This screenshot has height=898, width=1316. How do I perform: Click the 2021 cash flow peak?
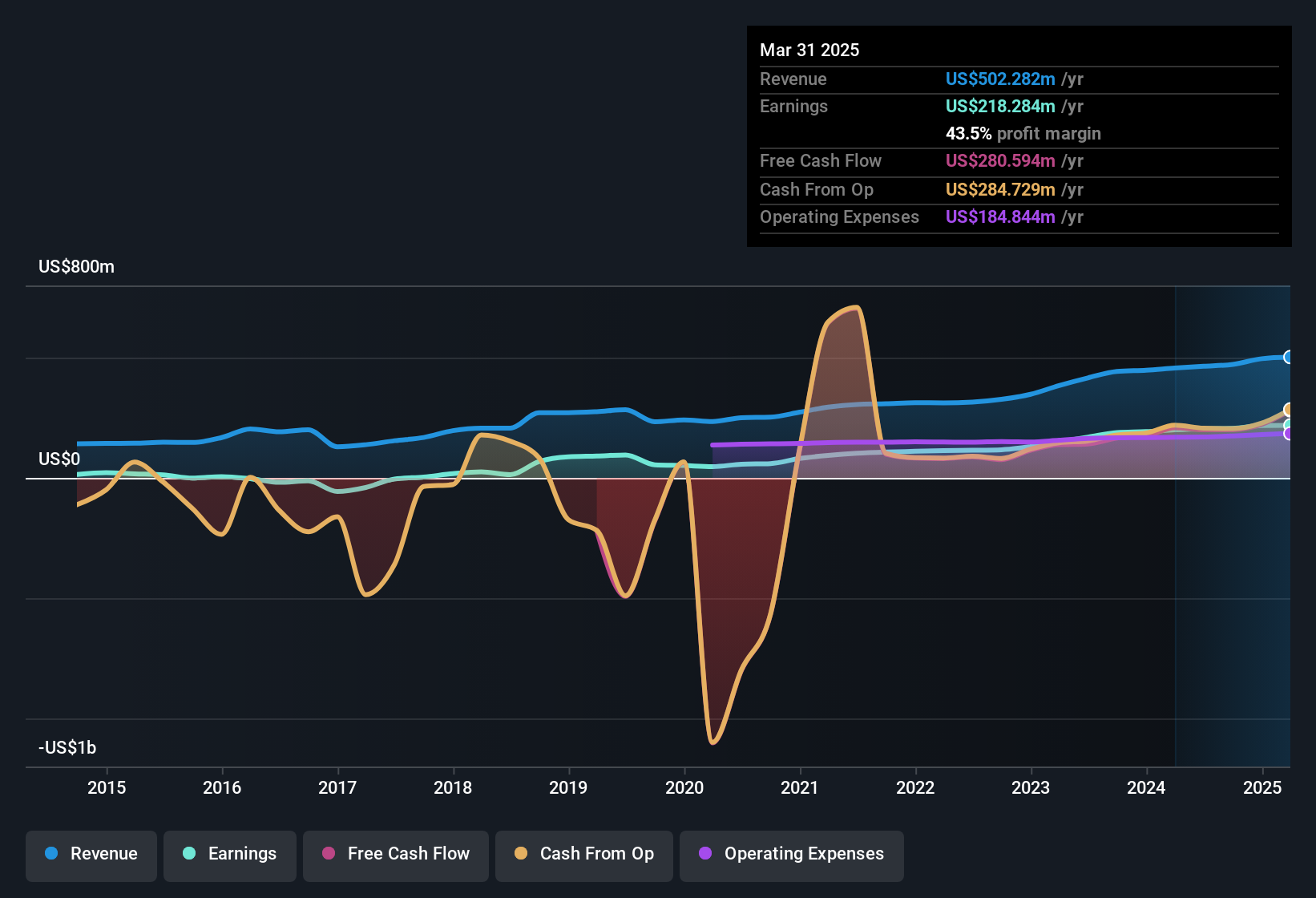pos(858,308)
